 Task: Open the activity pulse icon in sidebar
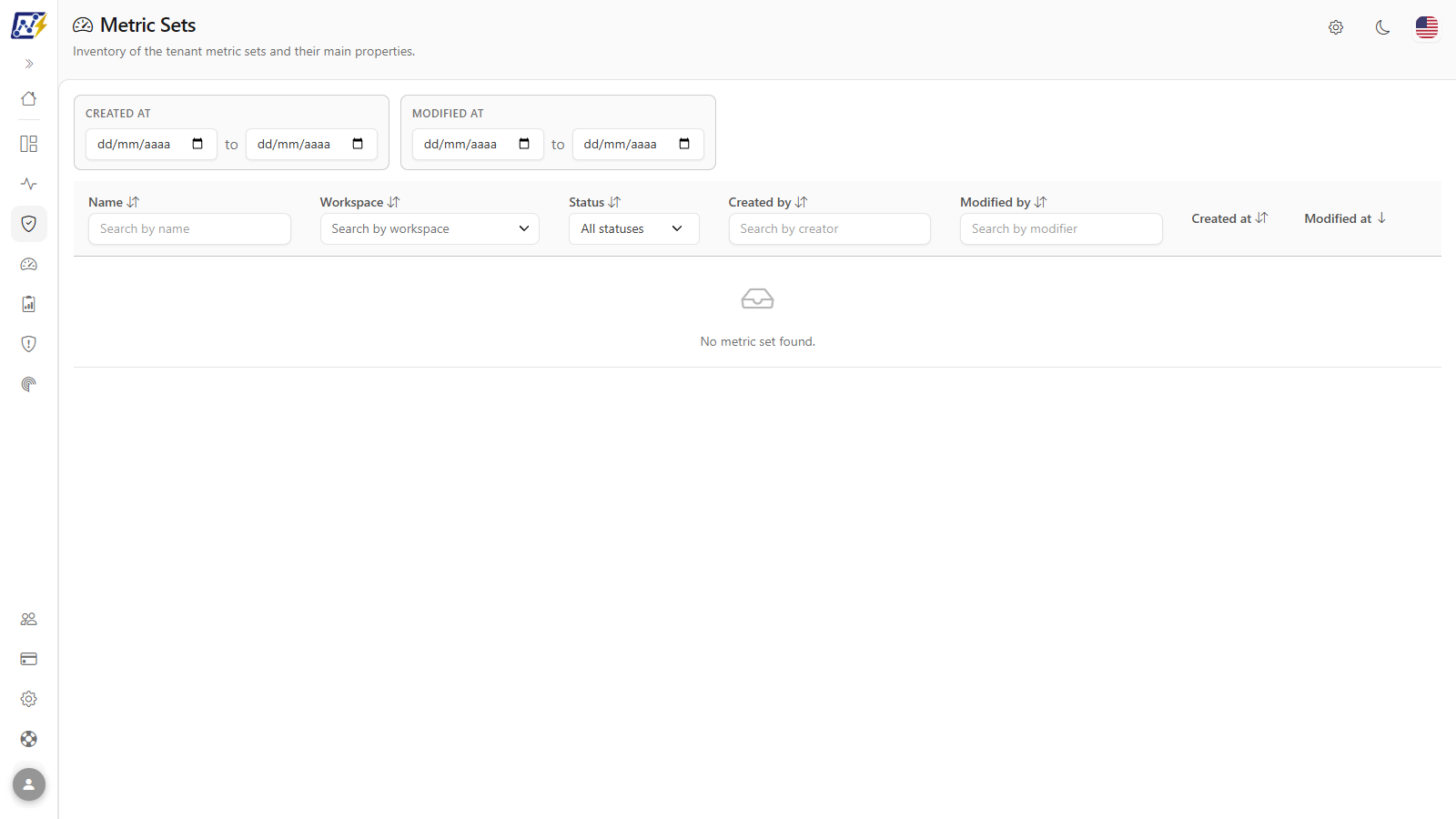[29, 184]
